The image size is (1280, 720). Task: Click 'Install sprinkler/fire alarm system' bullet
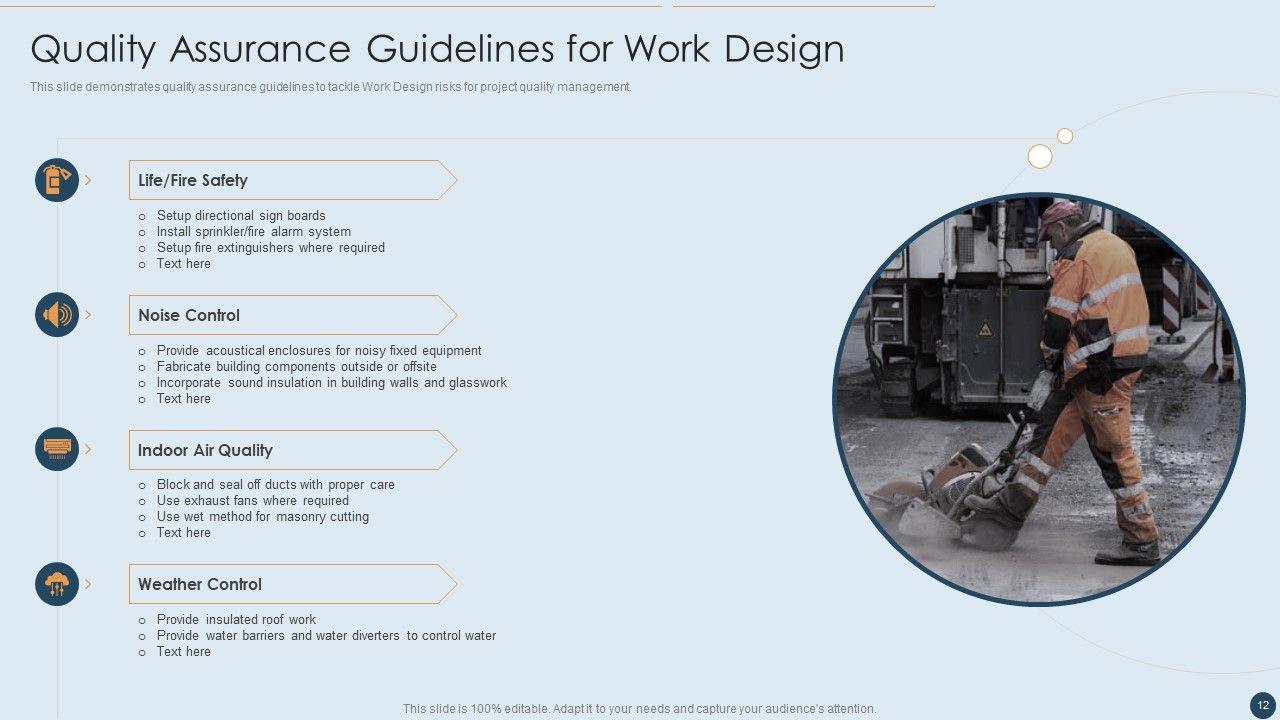pos(254,231)
